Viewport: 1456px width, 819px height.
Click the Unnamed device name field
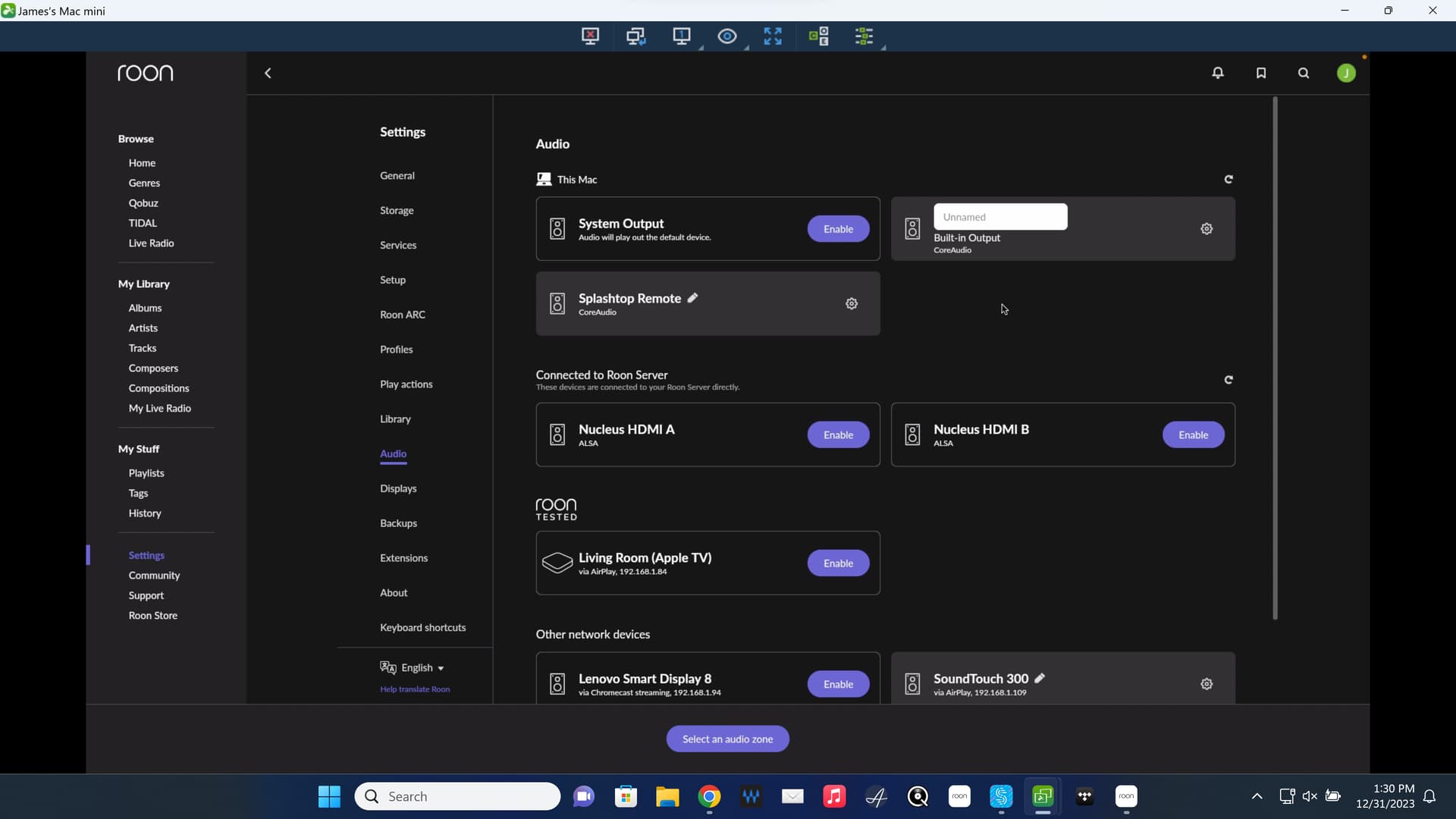tap(1000, 217)
